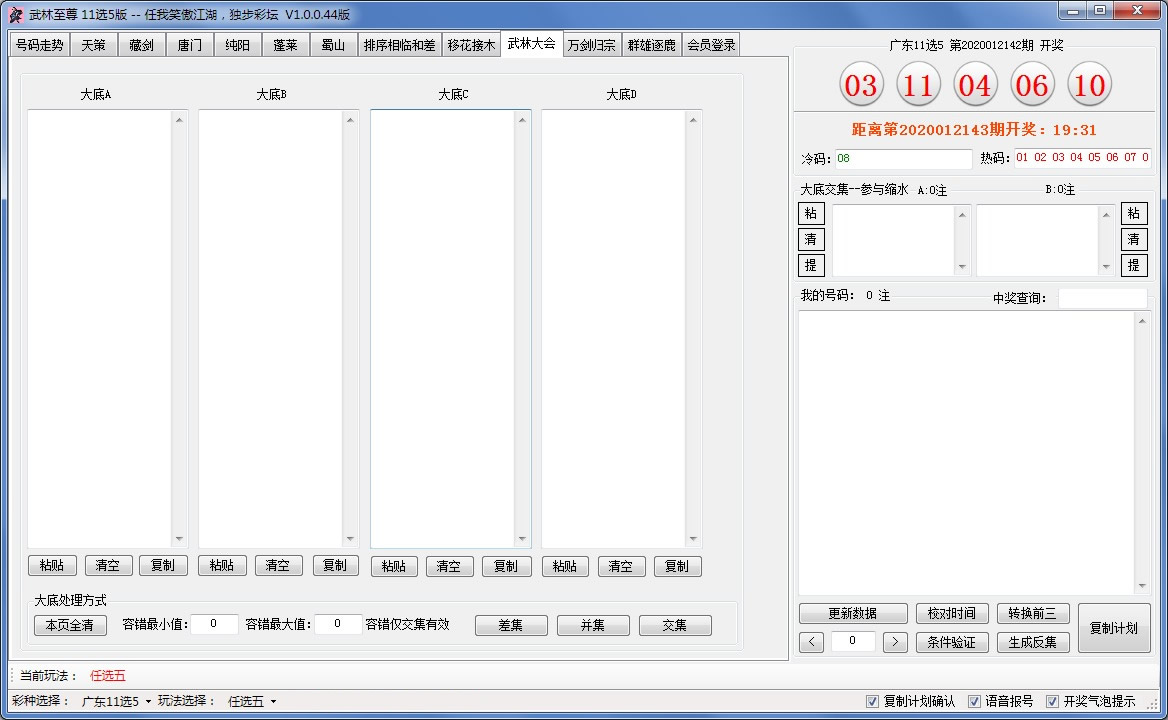Click the right arrow stepper beside the number box
Screen dimensions: 1168x720
pyautogui.click(x=894, y=641)
